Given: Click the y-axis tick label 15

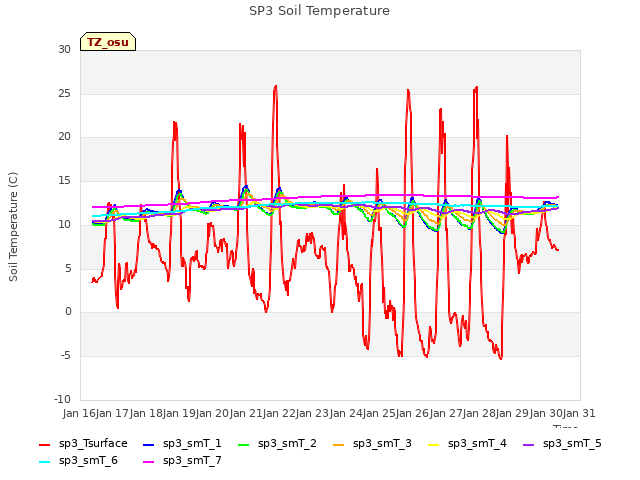Looking at the screenshot, I should [64, 180].
